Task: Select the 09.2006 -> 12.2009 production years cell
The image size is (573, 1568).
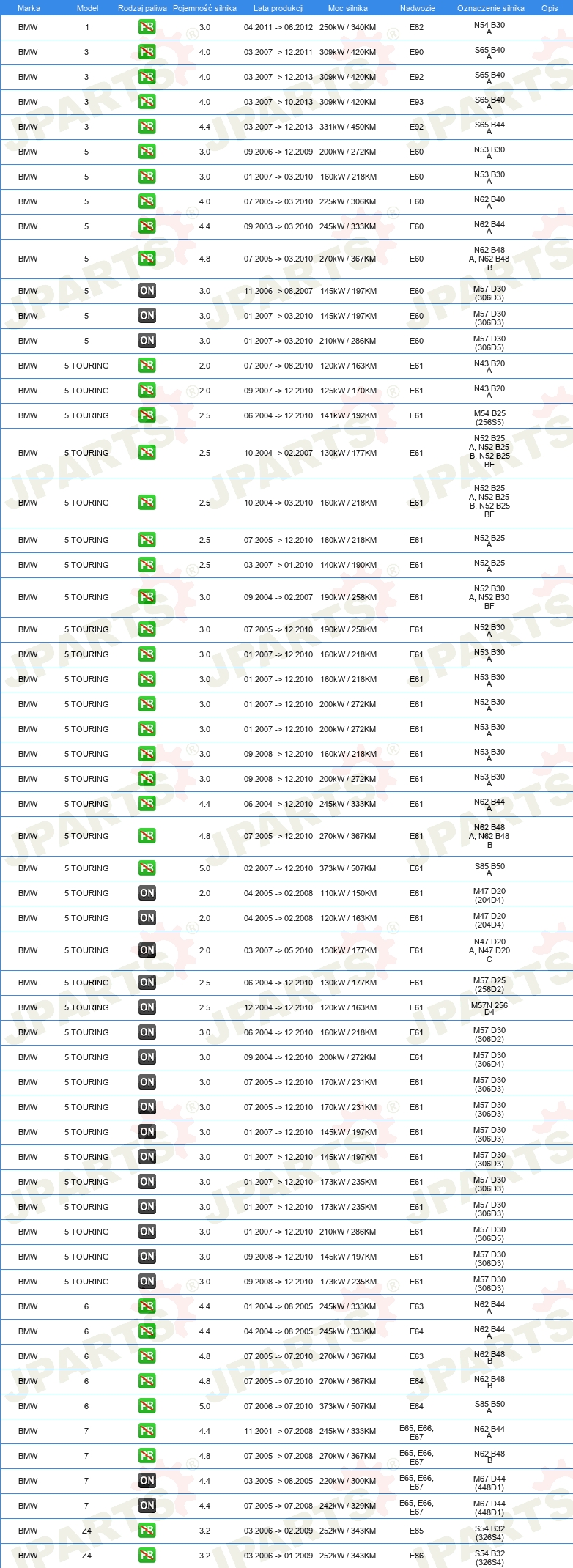Action: pos(278,152)
